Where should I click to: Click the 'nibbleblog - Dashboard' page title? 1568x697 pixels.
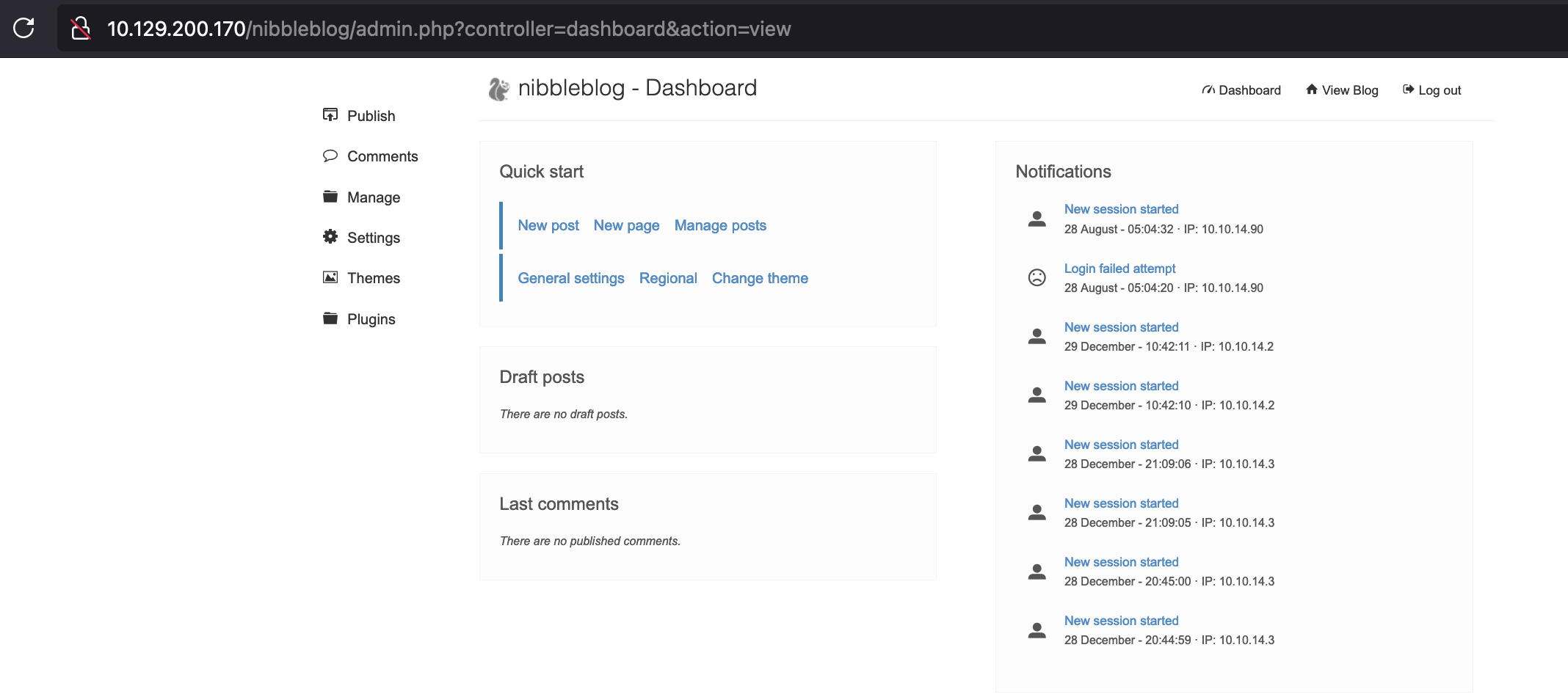637,88
